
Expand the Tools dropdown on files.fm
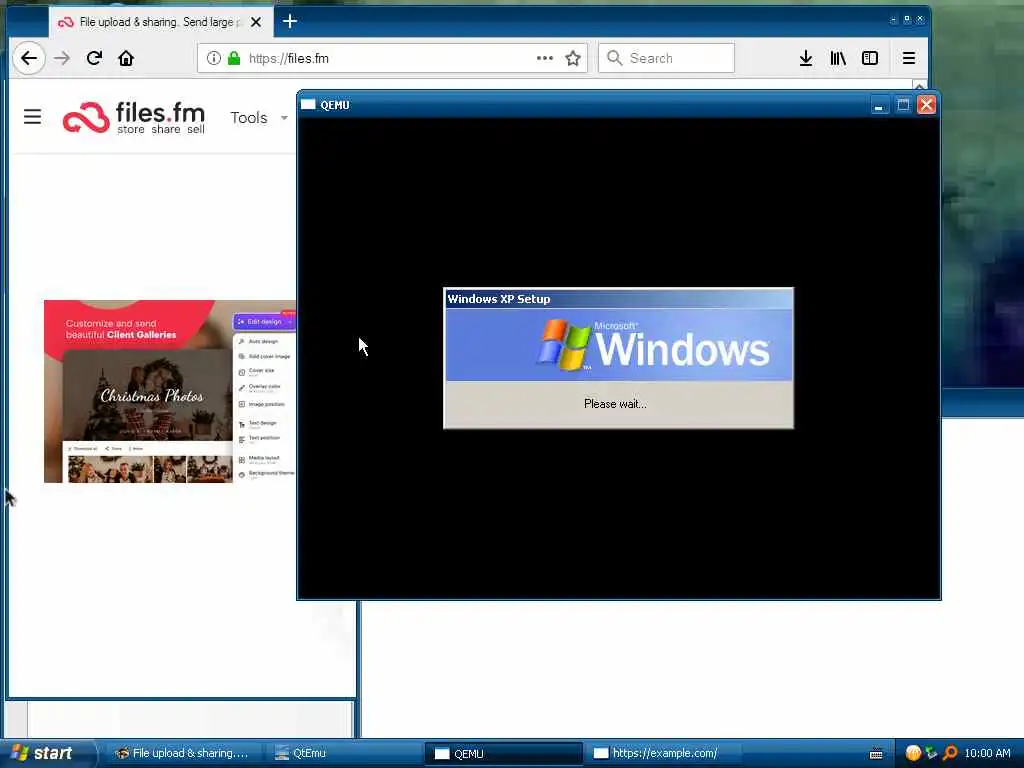point(259,118)
